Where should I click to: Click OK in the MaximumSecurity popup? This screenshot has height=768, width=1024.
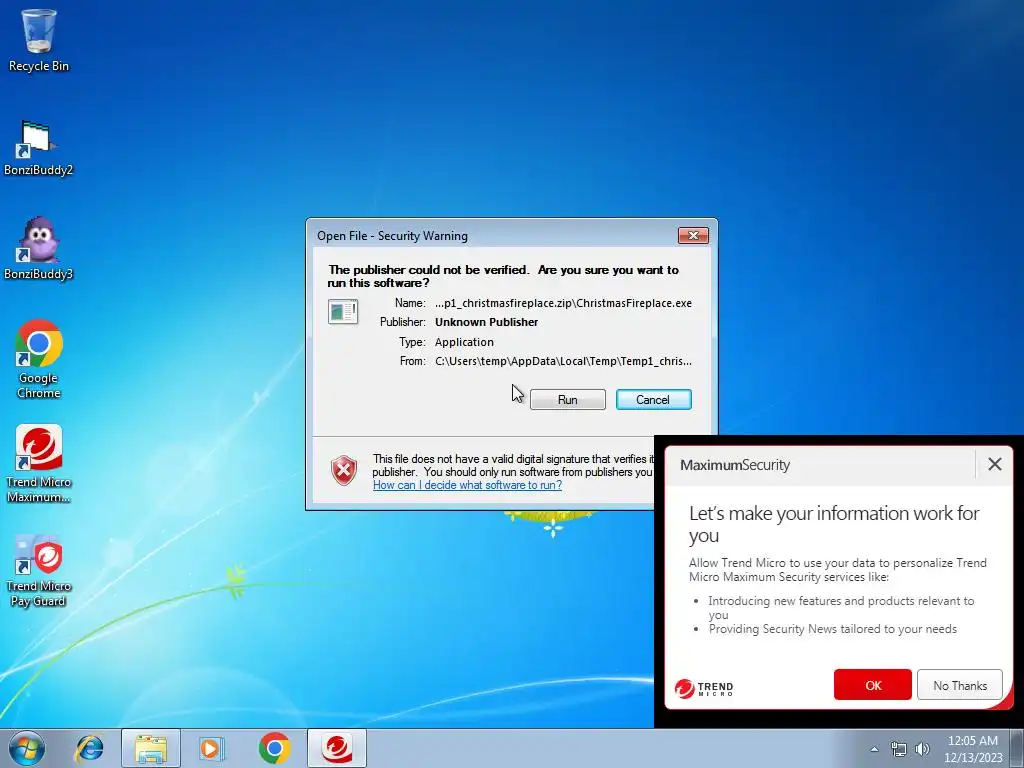click(x=872, y=685)
